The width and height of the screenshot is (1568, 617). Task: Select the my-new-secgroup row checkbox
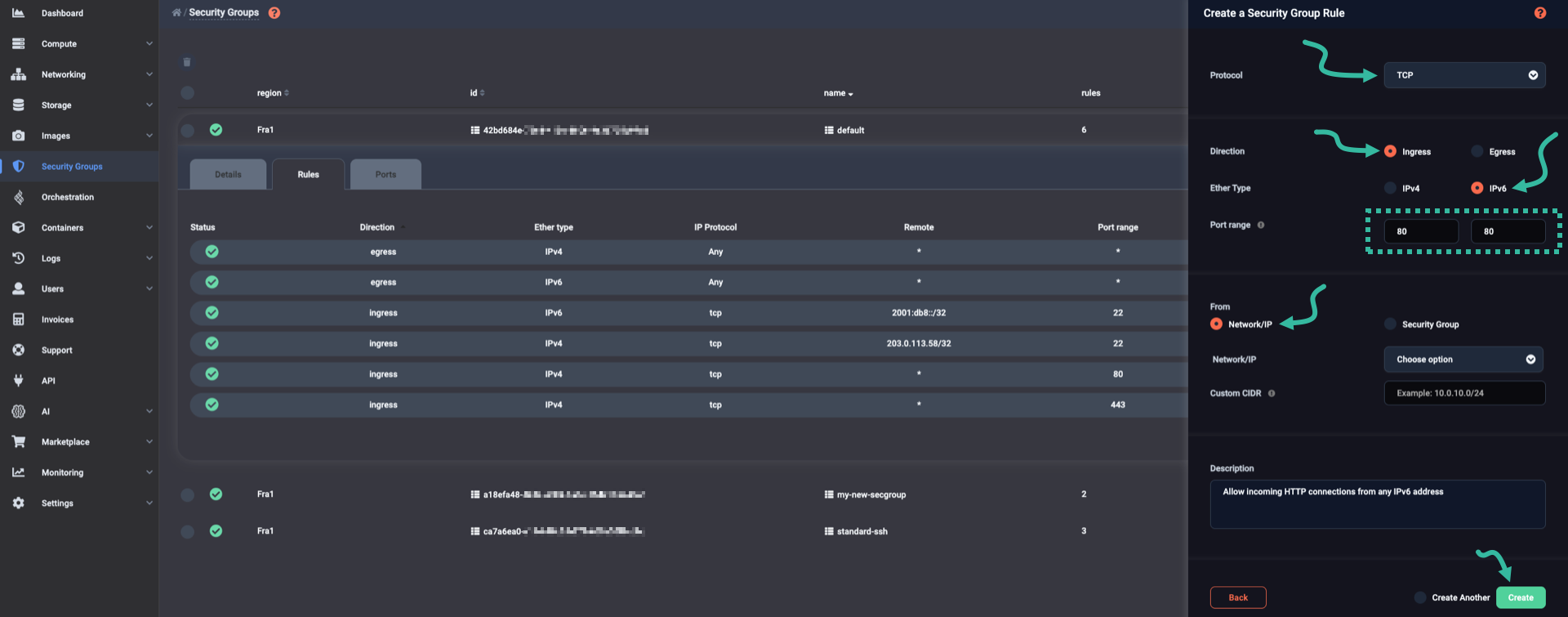pos(188,494)
